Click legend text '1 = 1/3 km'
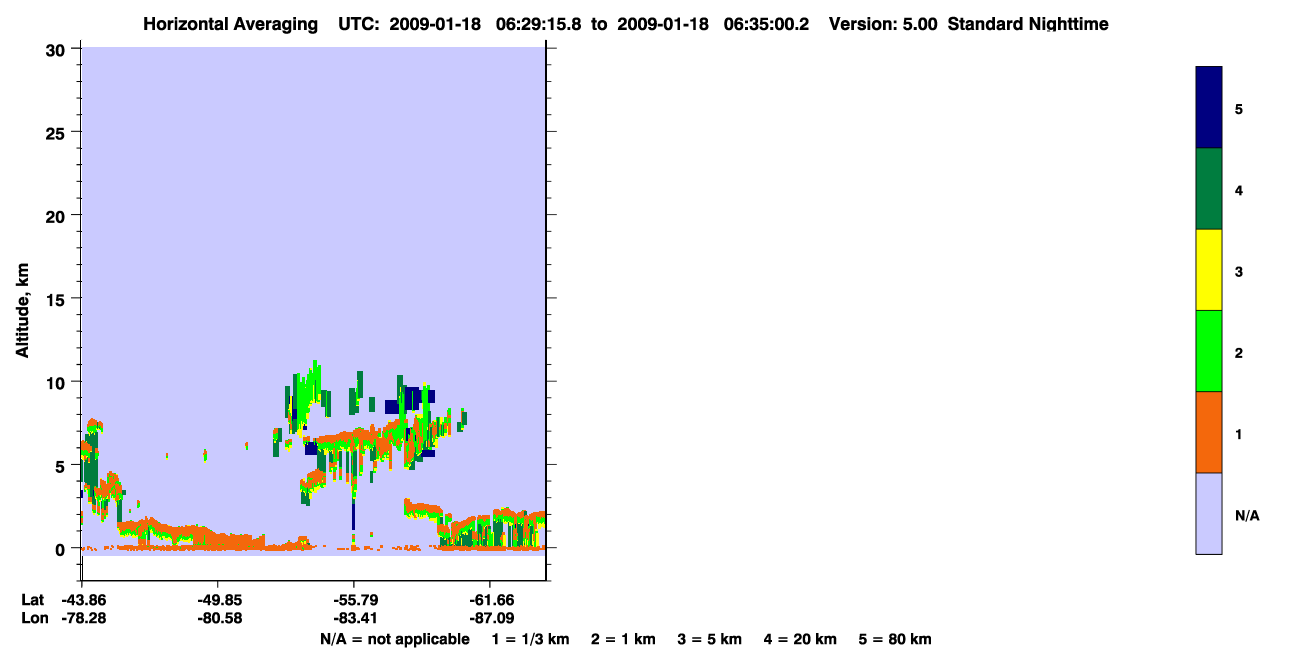 (x=530, y=639)
